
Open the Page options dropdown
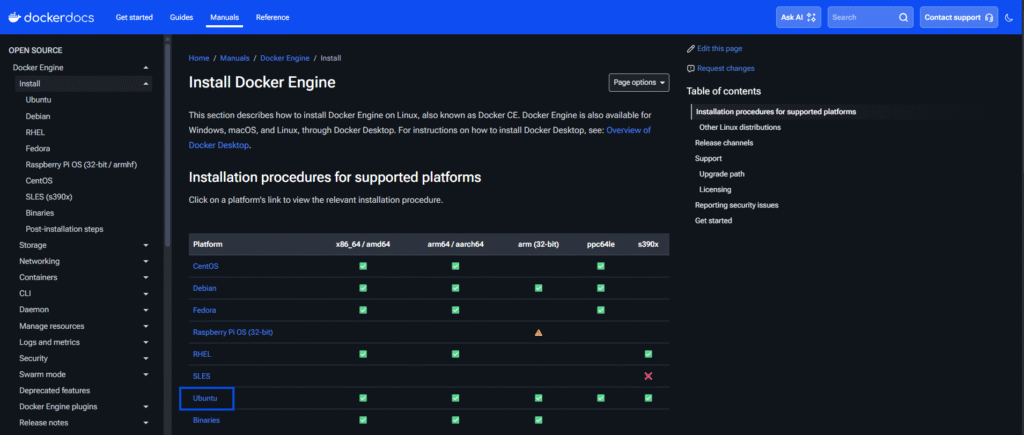(639, 82)
